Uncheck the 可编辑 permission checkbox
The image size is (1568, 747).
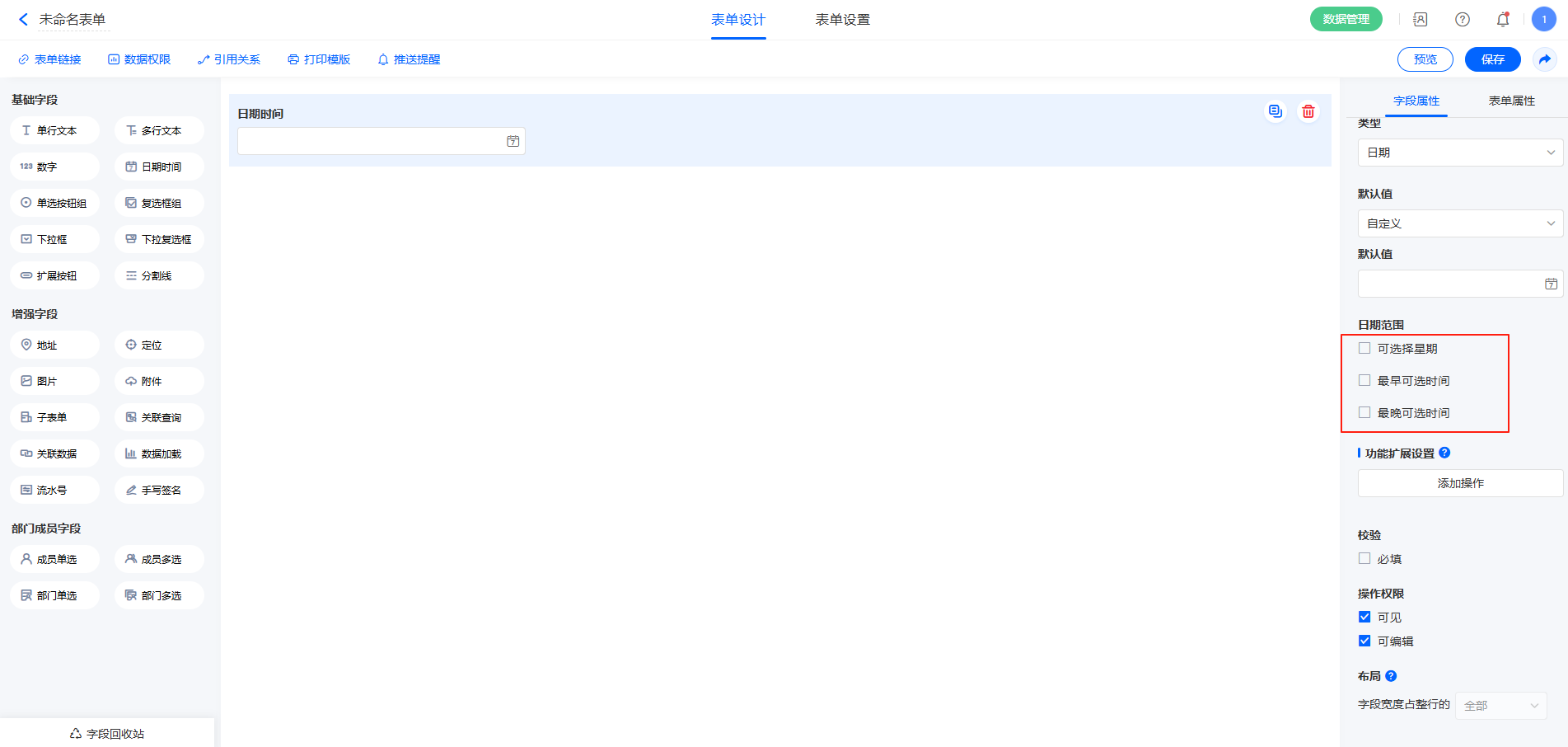[x=1364, y=641]
